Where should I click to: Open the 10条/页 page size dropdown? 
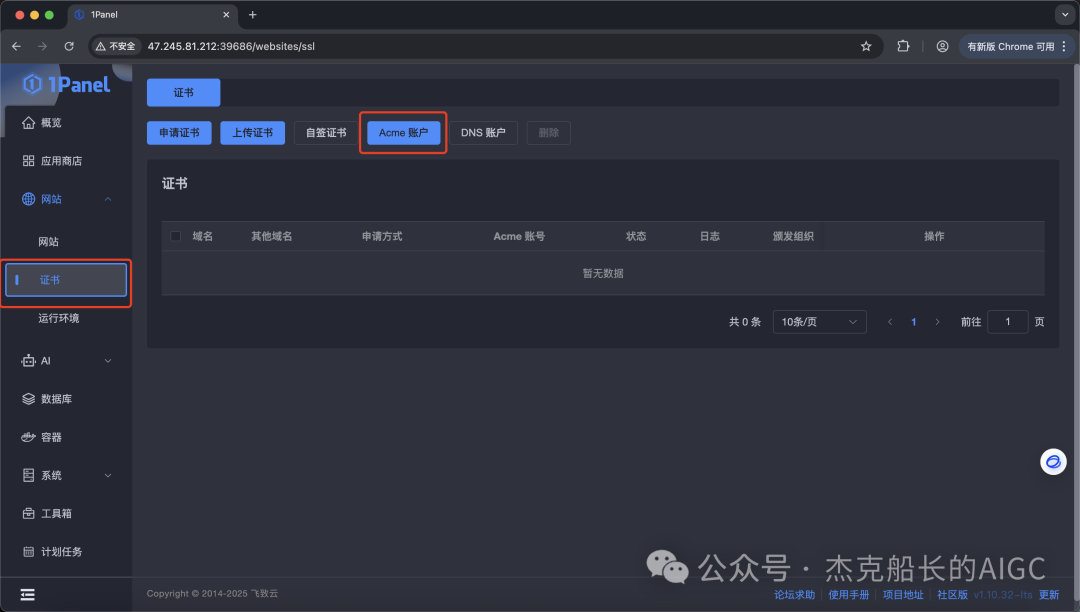819,321
